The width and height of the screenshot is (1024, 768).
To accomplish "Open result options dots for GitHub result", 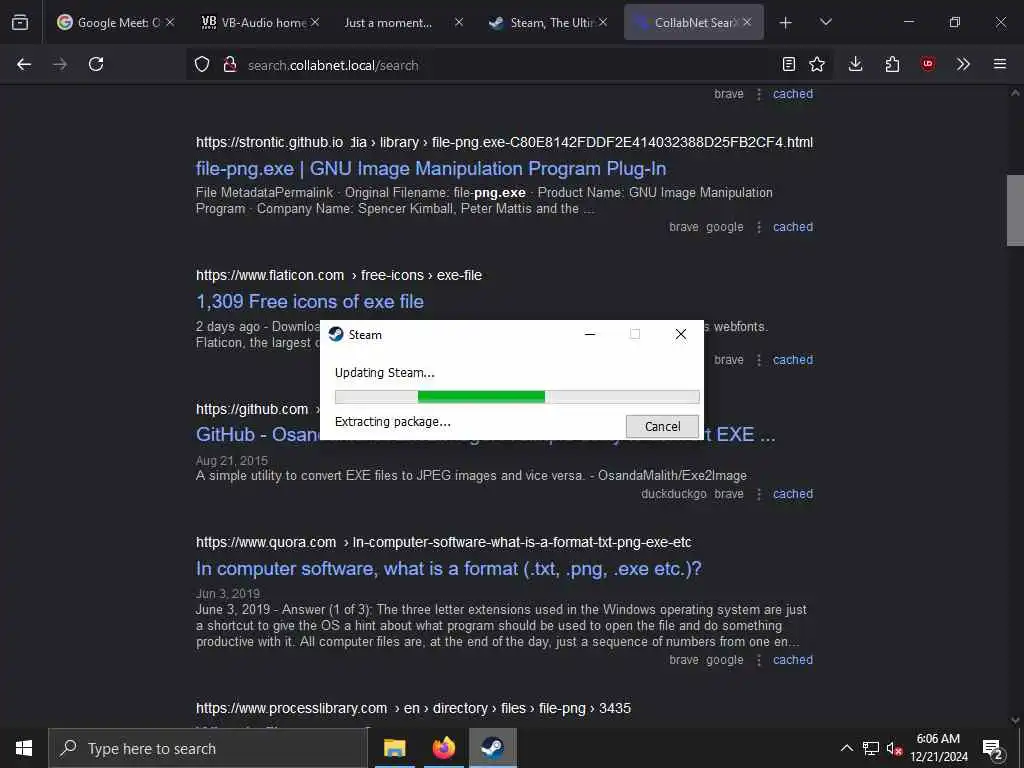I will pos(758,494).
